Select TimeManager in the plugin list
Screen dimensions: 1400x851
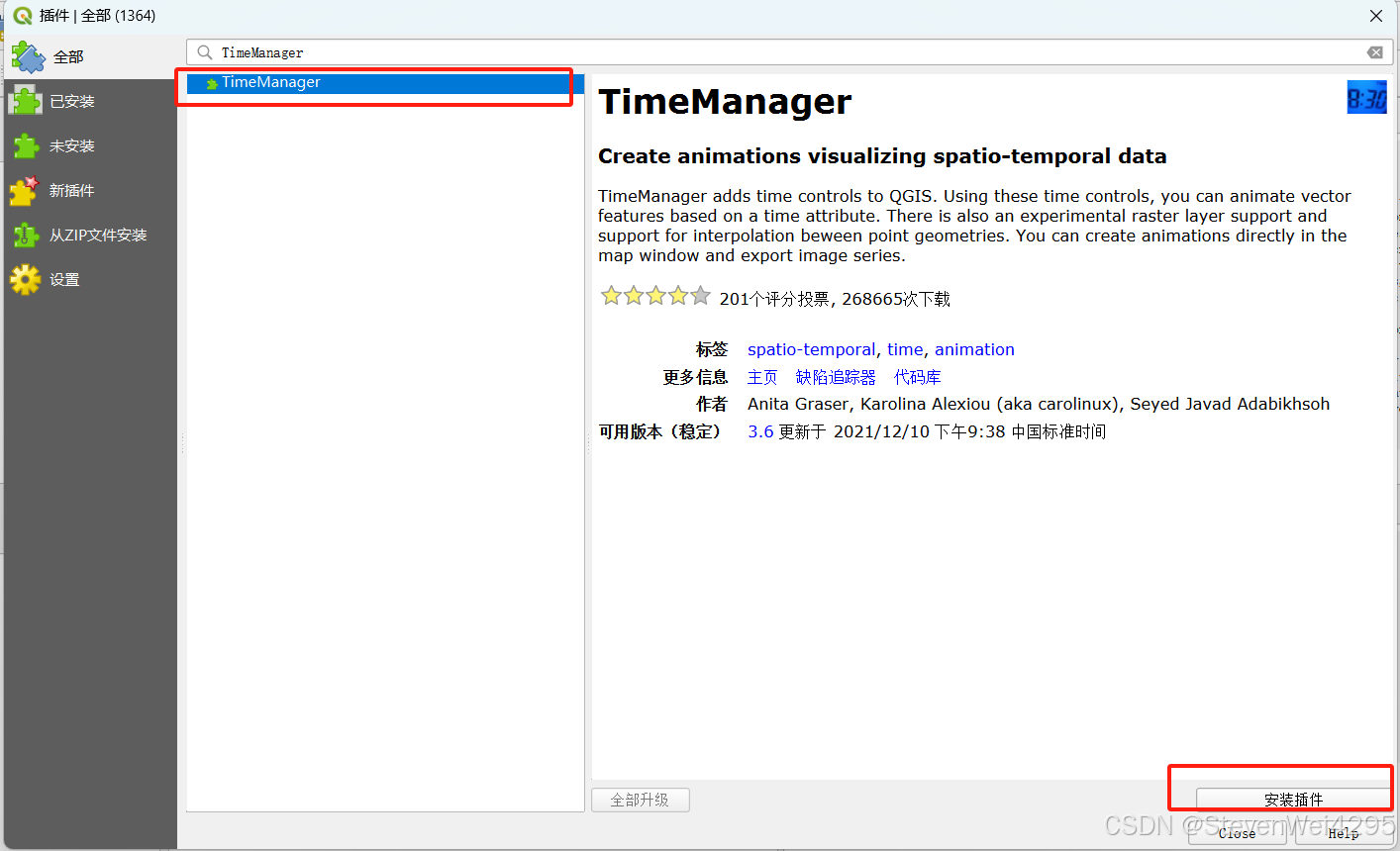pos(385,83)
